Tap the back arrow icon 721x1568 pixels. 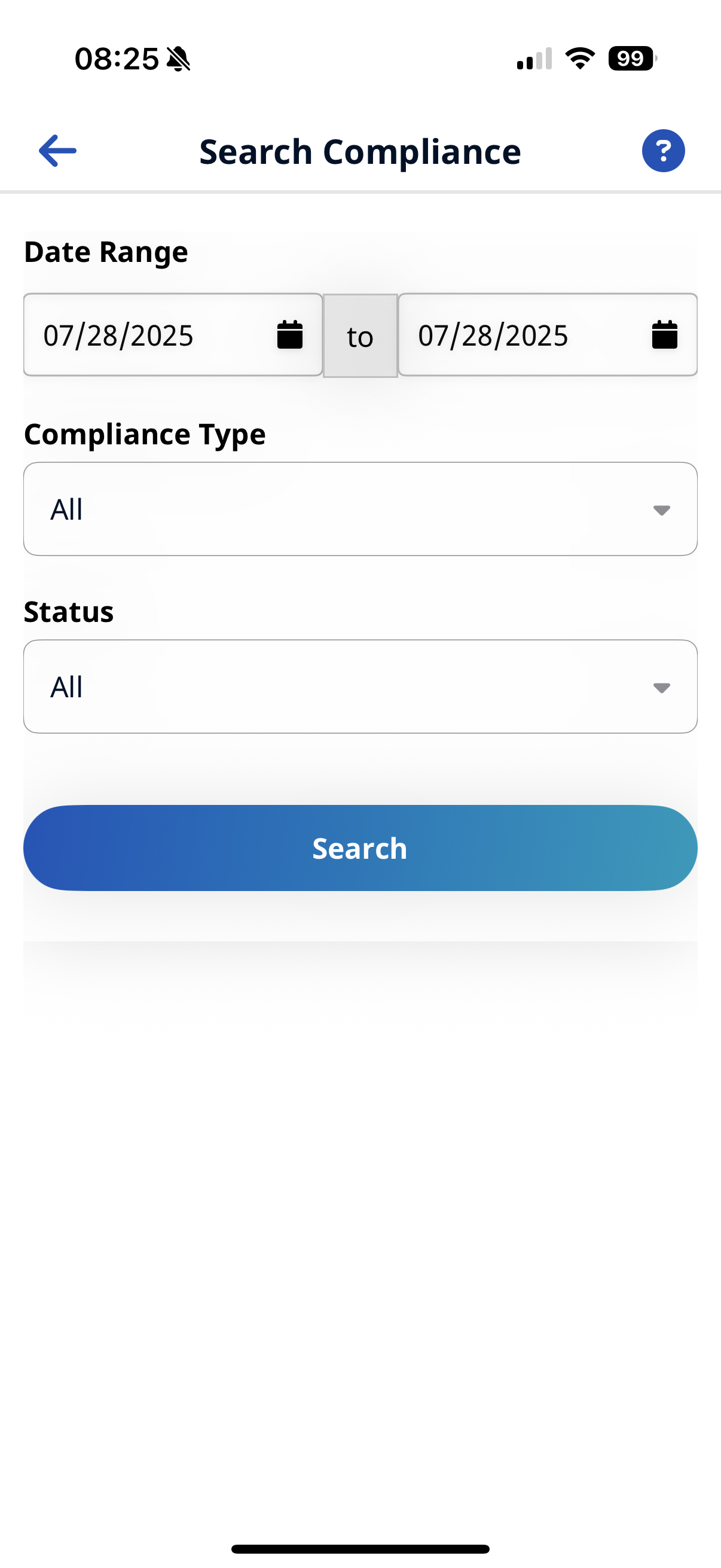[x=57, y=150]
